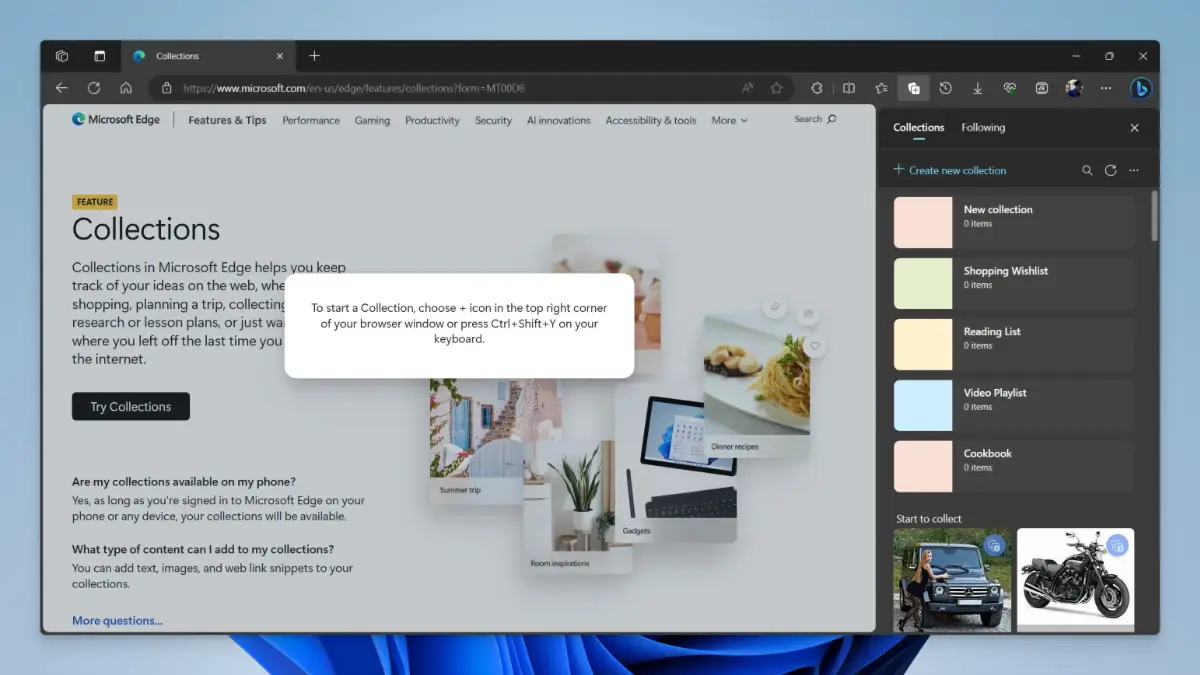Viewport: 1200px width, 675px height.
Task: Star this page as a favorite
Action: tap(776, 88)
